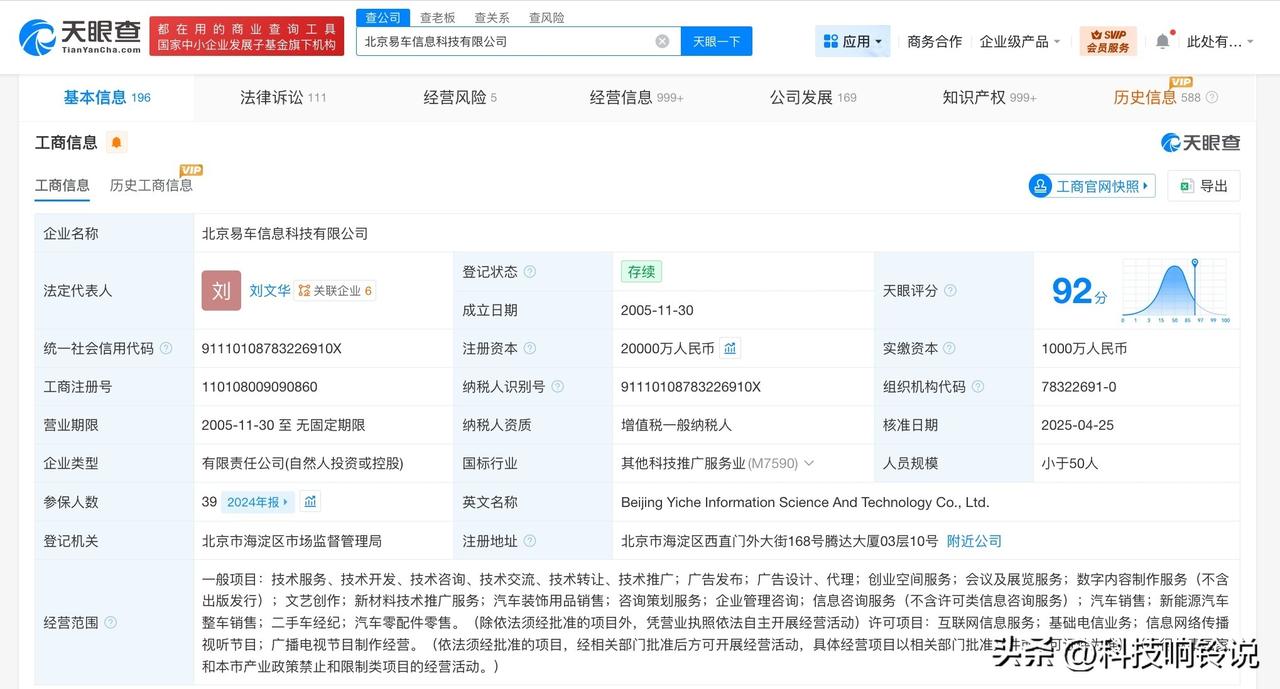
Task: Clear the search box with X icon
Action: tap(662, 41)
